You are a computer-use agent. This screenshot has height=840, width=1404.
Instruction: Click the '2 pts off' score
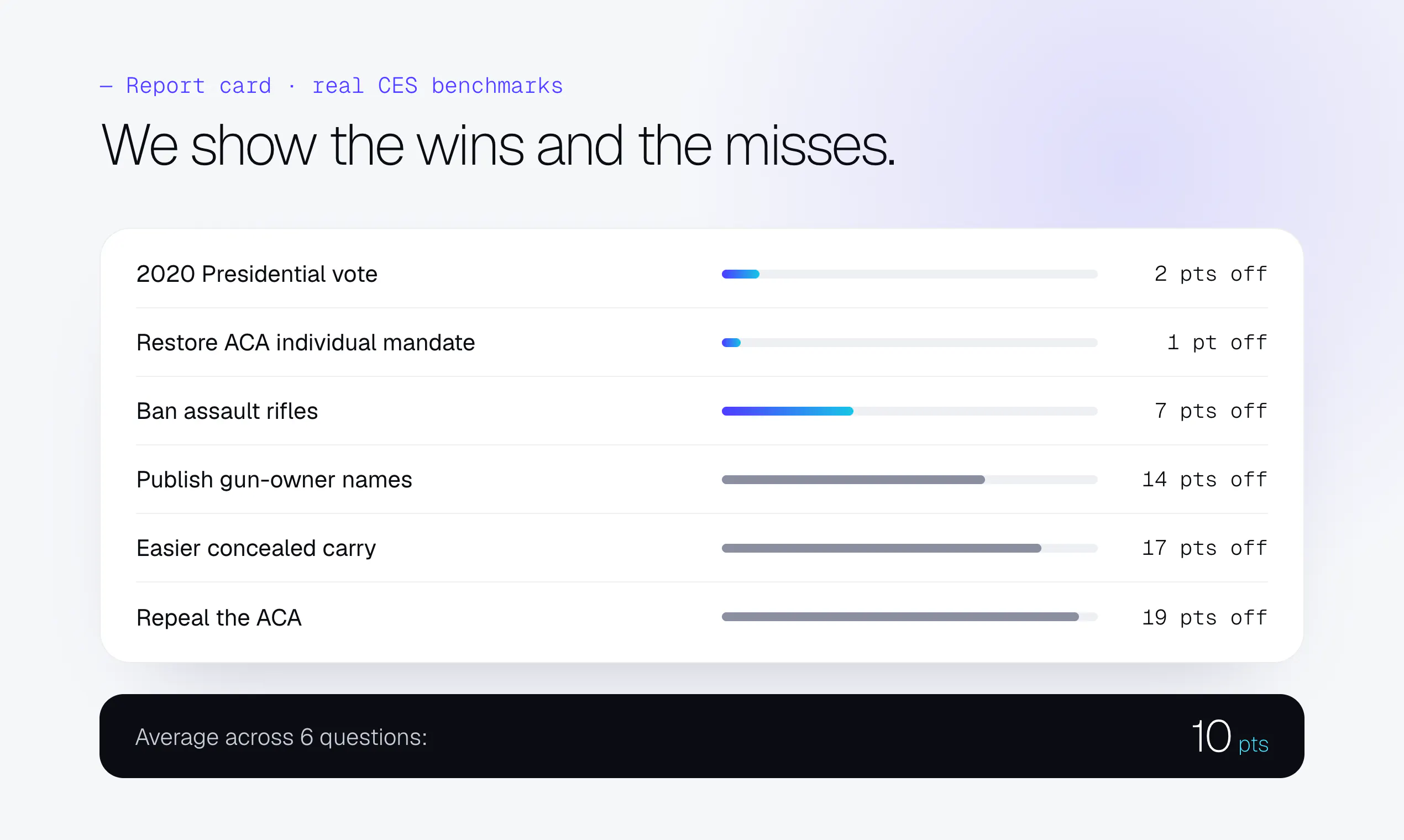(x=1211, y=274)
